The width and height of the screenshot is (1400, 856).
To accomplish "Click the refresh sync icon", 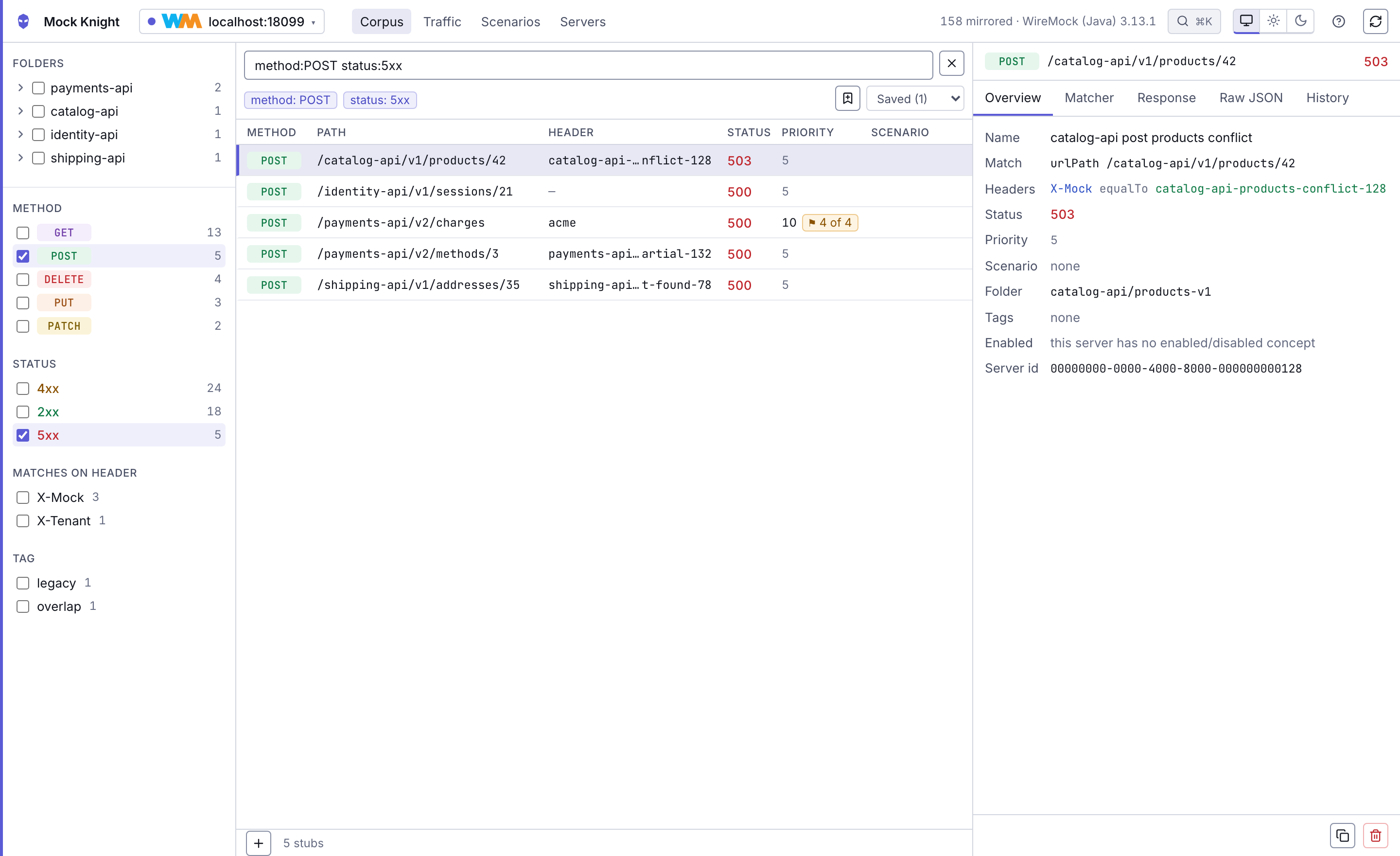I will pos(1376,21).
